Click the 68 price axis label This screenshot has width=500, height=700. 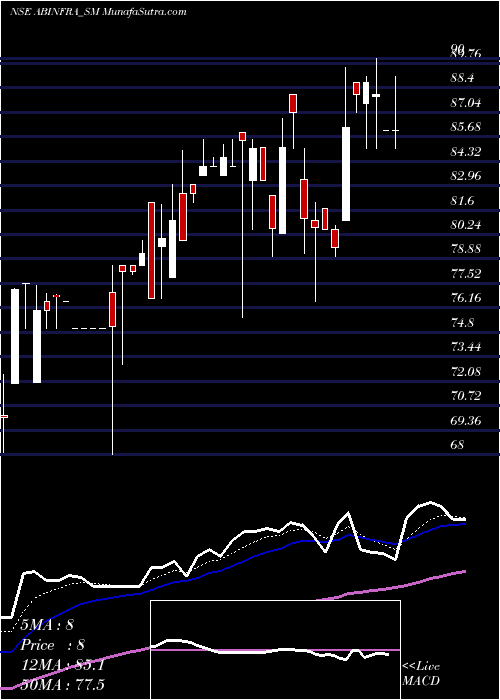[458, 445]
